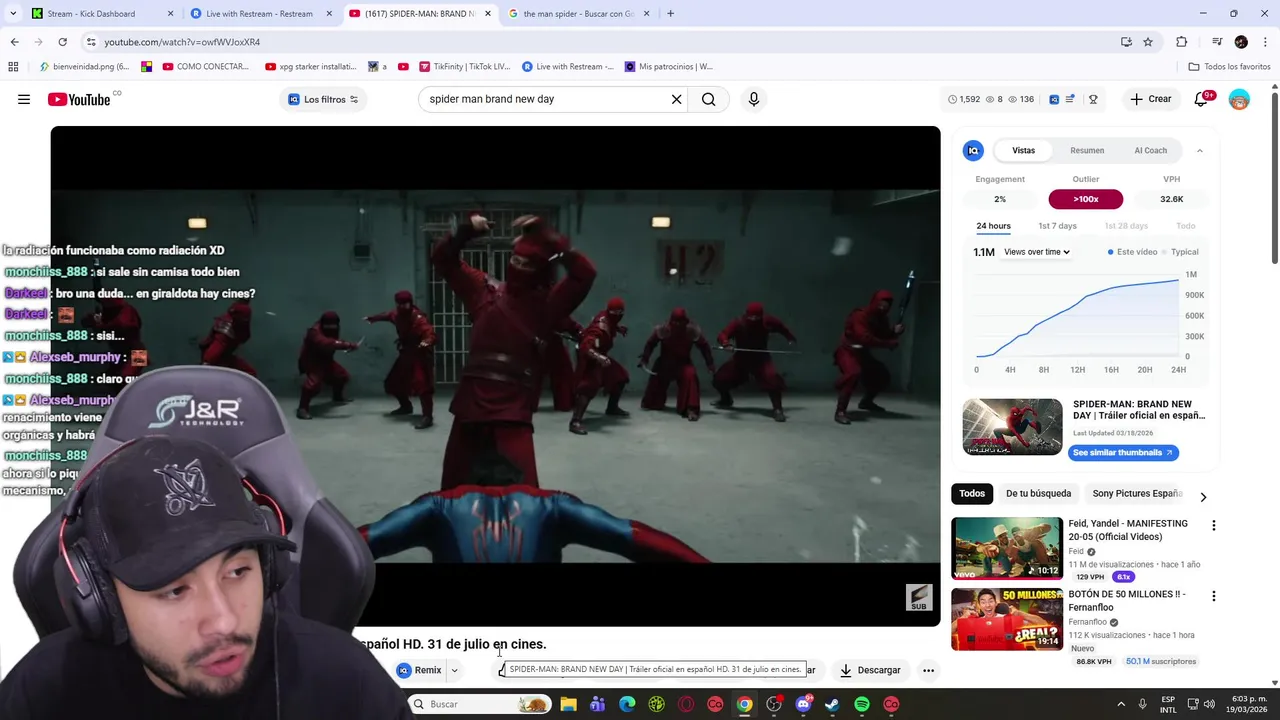
Task: Open Todos los favoritos bookmarks folder
Action: (1229, 67)
